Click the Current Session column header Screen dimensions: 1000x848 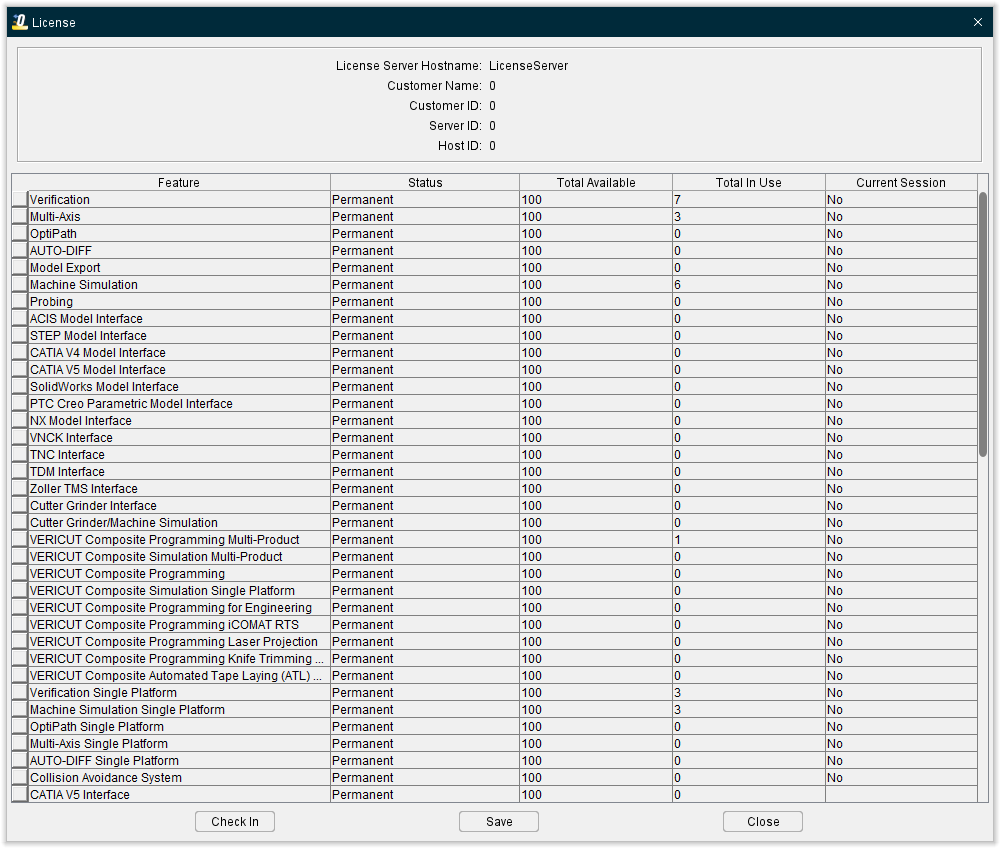click(901, 182)
